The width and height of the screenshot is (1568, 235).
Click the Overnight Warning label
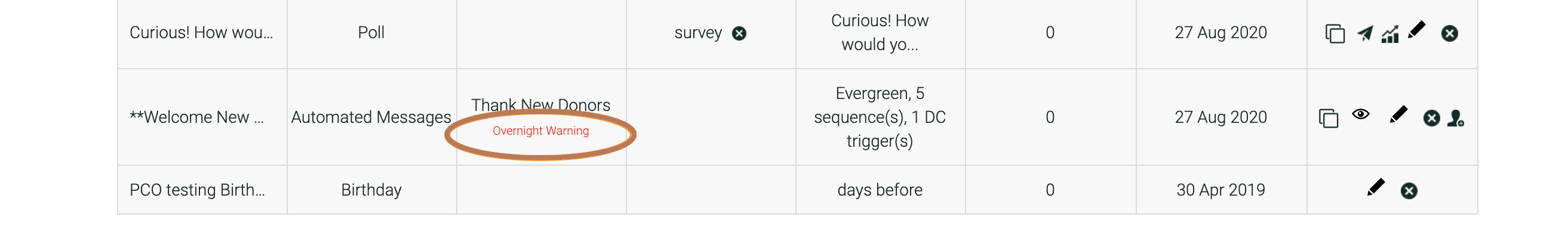[540, 131]
